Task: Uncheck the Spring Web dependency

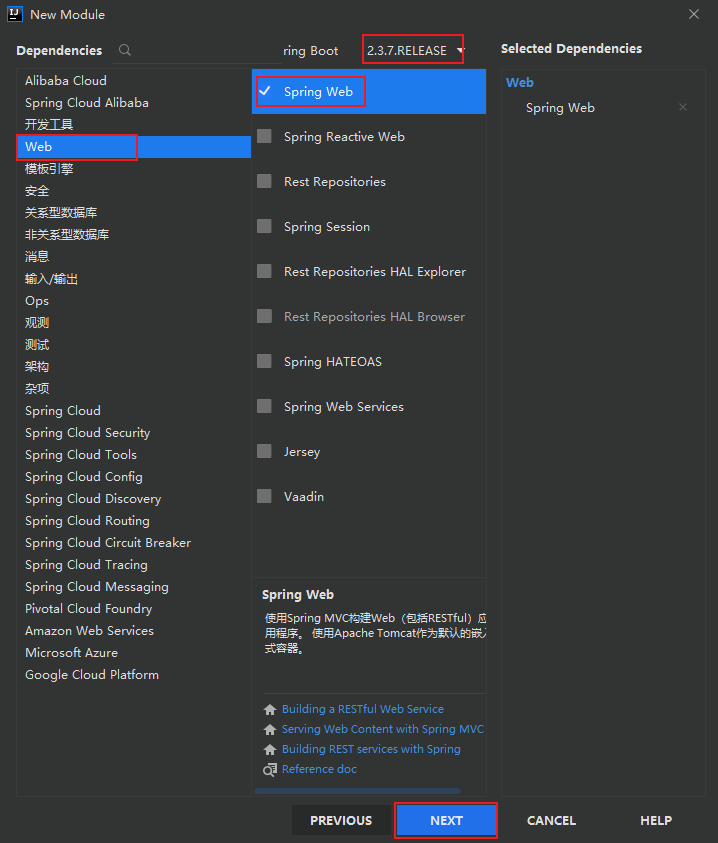Action: tap(266, 91)
